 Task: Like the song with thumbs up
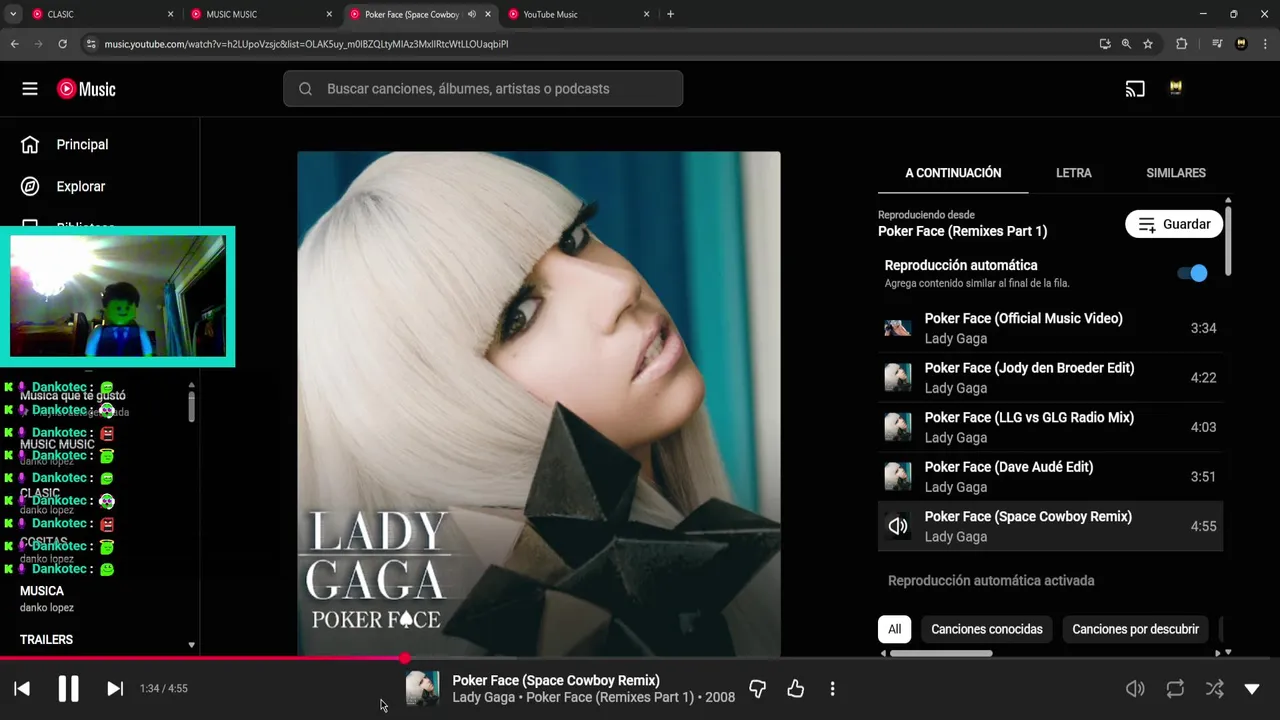(x=796, y=689)
